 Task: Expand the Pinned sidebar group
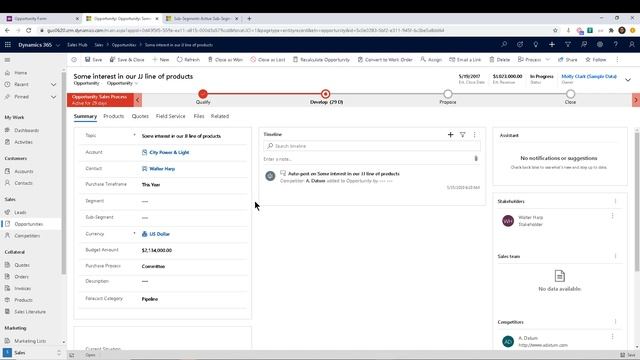click(x=53, y=97)
